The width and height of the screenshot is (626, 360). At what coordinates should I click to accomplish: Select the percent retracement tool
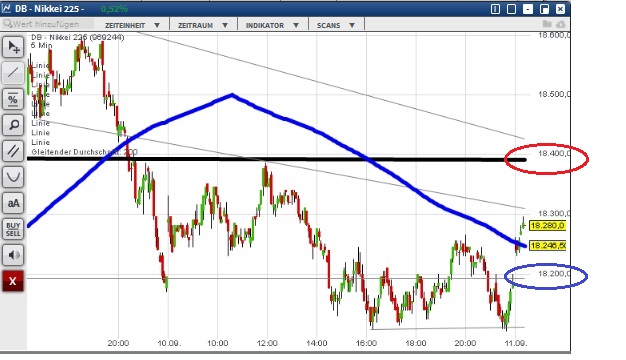13,99
